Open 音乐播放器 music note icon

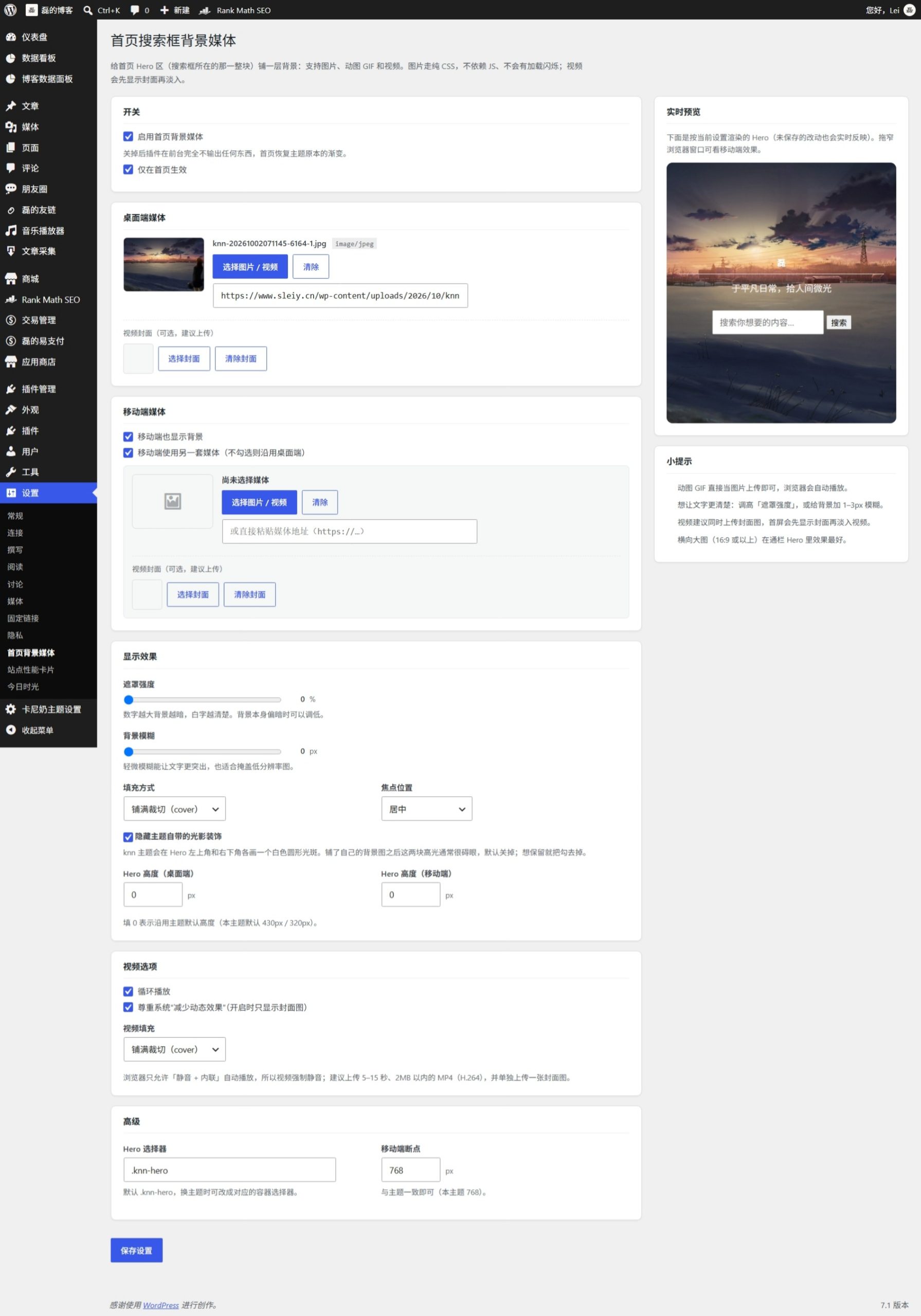point(11,230)
